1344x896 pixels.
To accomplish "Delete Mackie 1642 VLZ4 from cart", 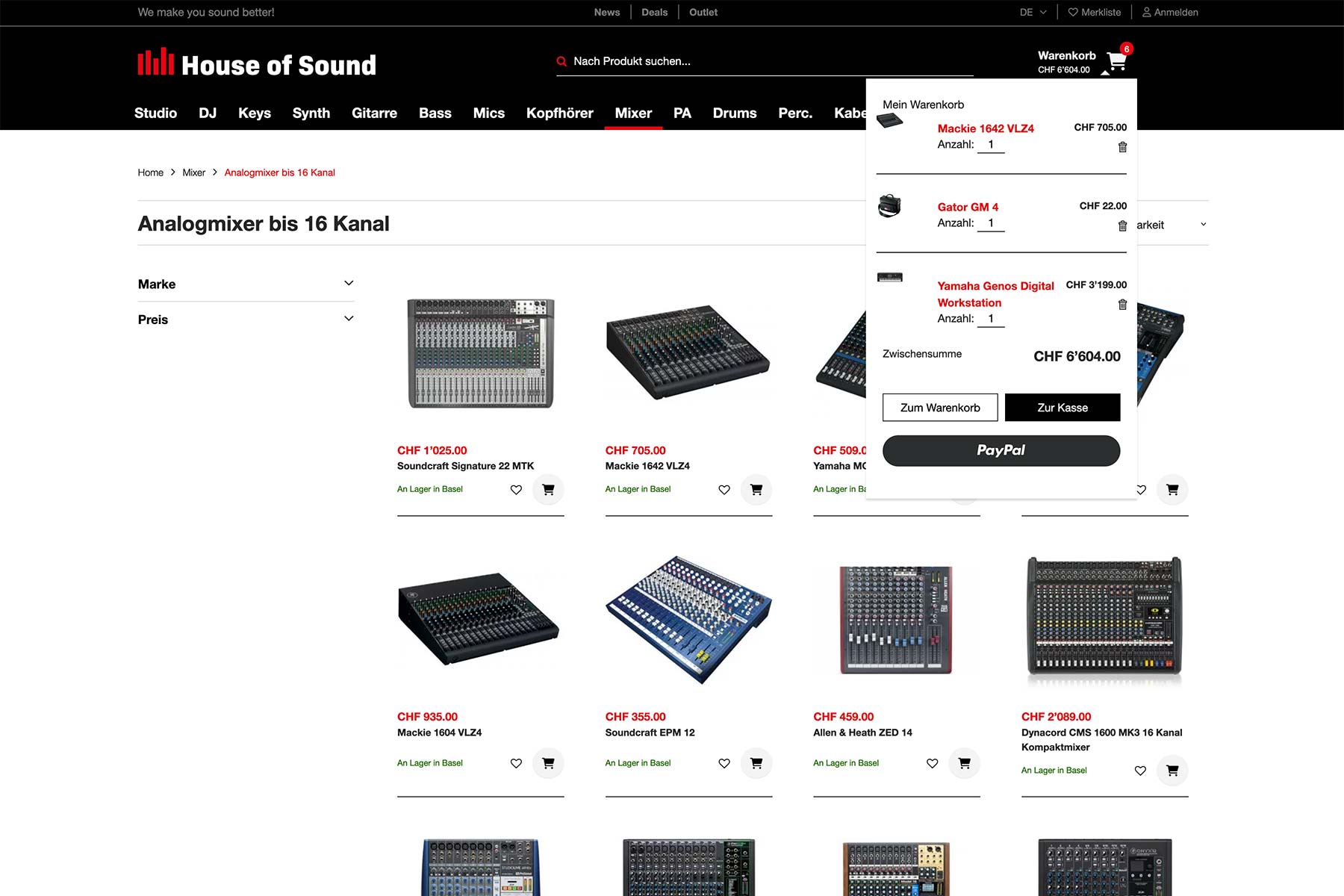I will tap(1122, 147).
